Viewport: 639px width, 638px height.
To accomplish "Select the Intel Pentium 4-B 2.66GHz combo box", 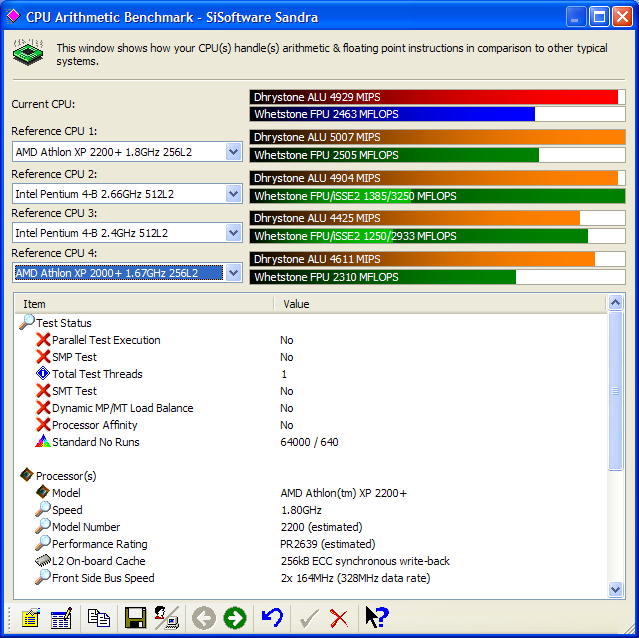I will click(127, 194).
